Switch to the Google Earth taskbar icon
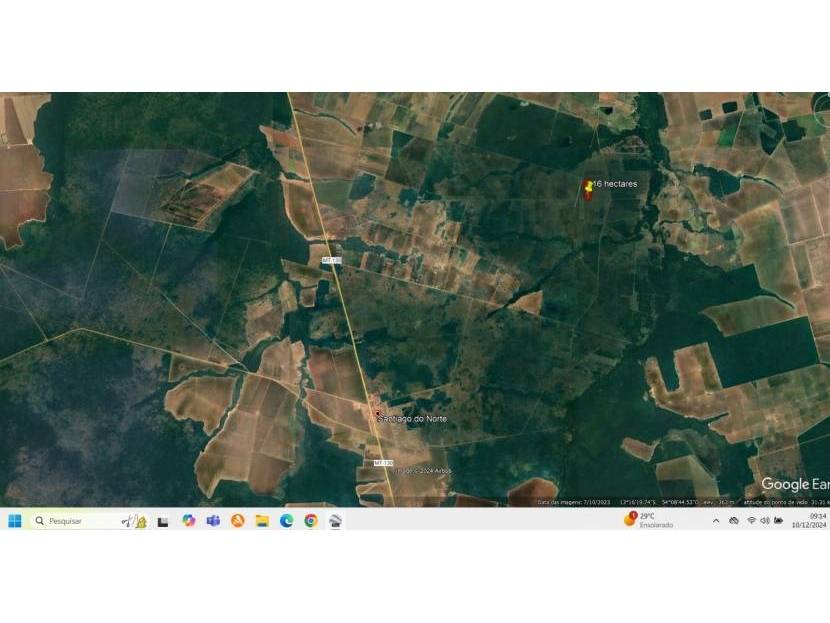The image size is (830, 623). click(335, 521)
